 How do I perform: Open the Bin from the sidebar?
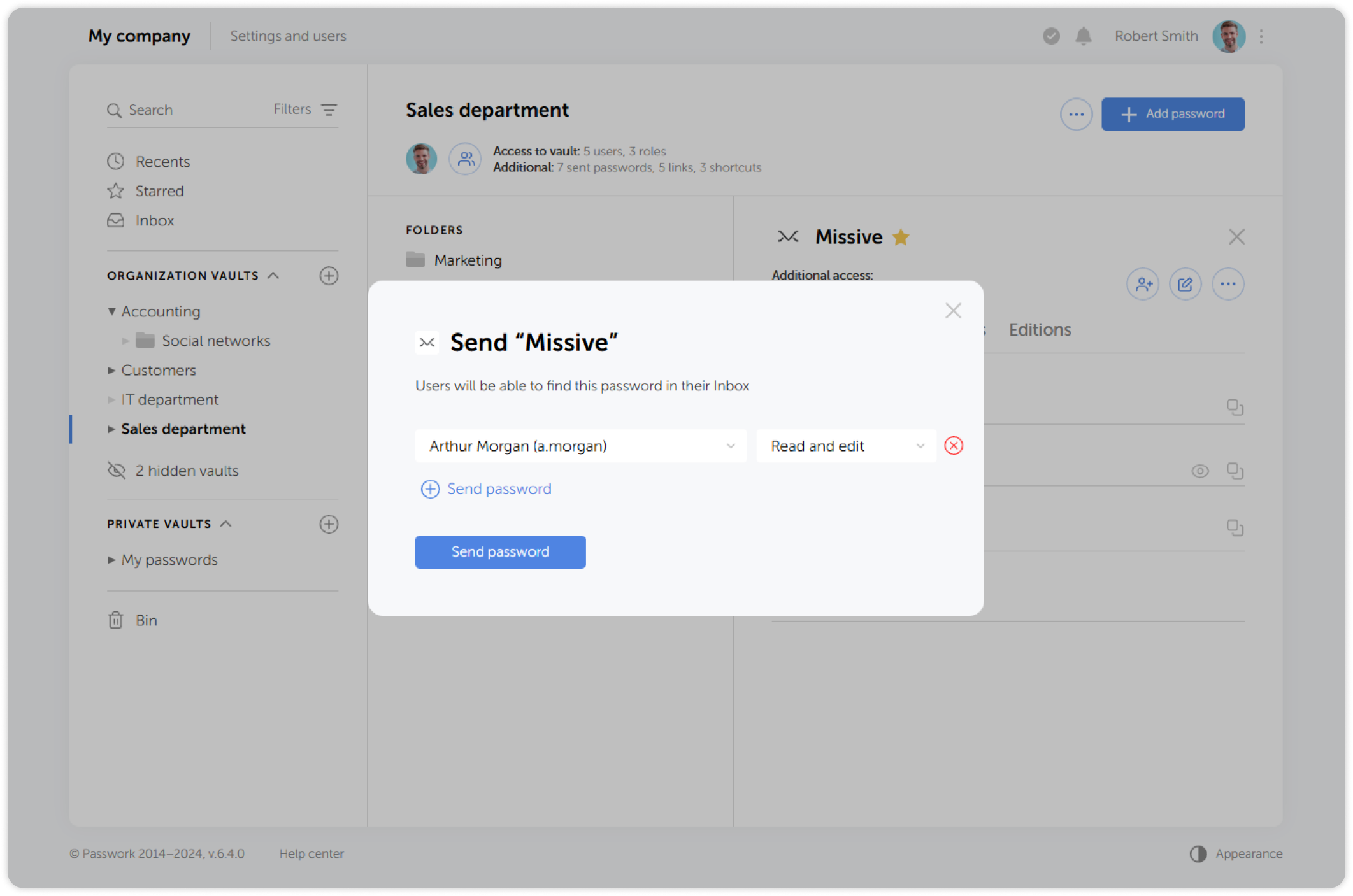tap(145, 620)
